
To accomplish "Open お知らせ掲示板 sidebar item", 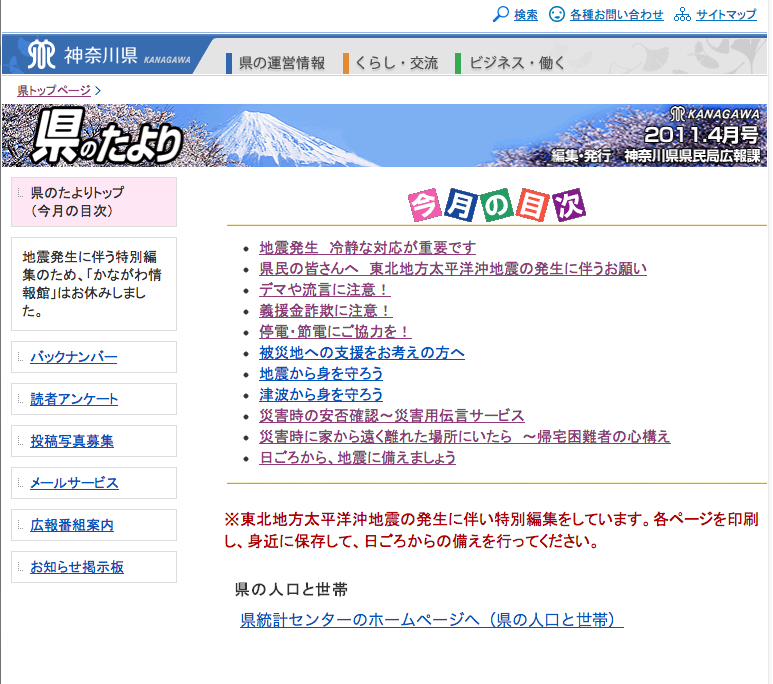I will [x=77, y=567].
